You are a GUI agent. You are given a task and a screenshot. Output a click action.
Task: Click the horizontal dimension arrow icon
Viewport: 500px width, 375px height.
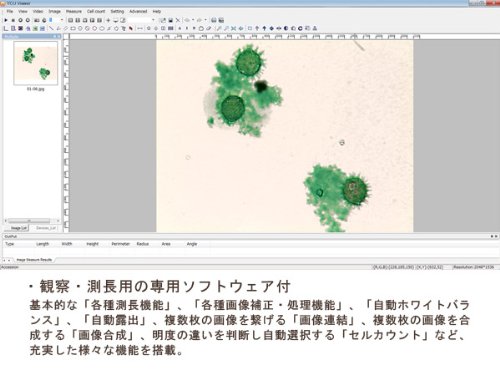point(140,28)
